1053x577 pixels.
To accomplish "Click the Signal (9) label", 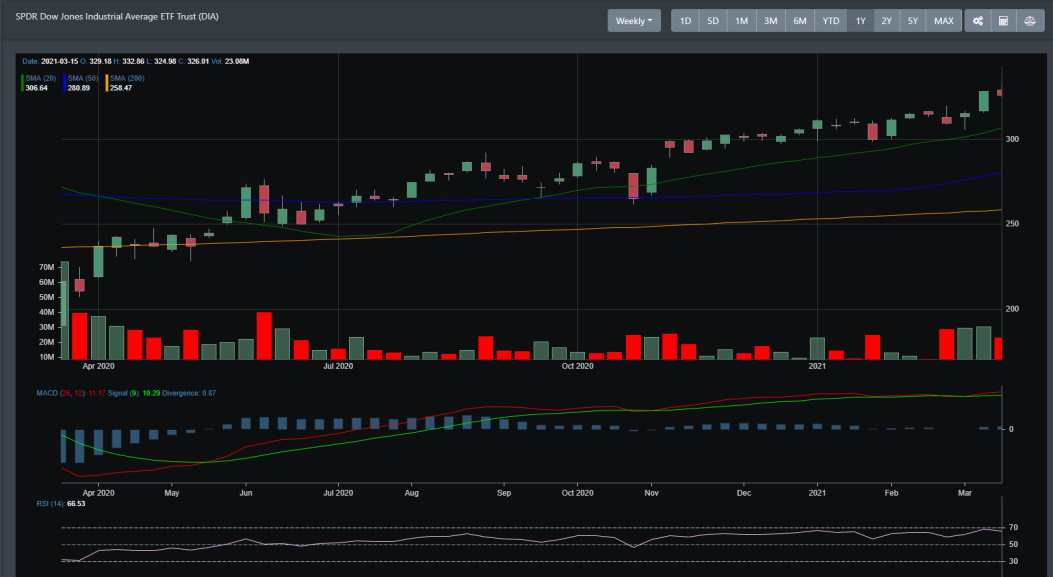I will click(x=123, y=393).
